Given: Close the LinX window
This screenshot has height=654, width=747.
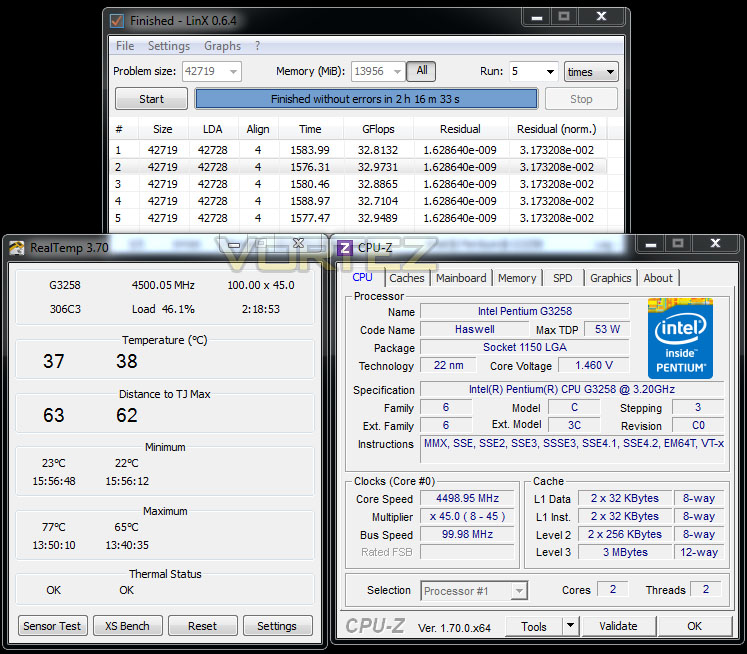Looking at the screenshot, I should (x=601, y=17).
